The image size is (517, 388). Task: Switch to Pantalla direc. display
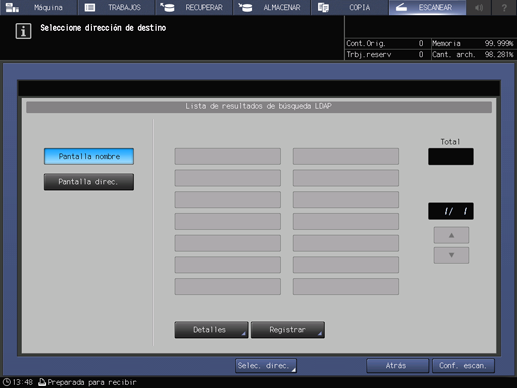click(89, 182)
